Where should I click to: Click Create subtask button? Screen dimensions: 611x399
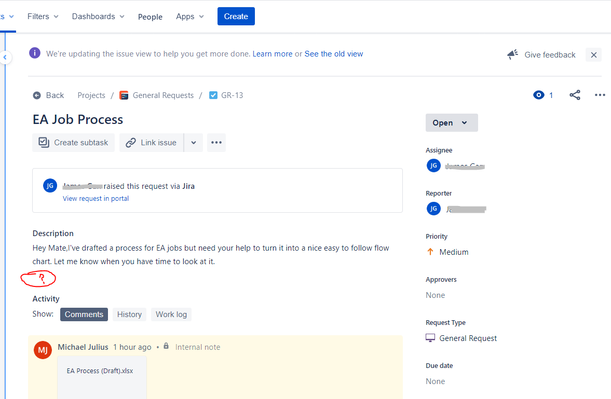(73, 143)
